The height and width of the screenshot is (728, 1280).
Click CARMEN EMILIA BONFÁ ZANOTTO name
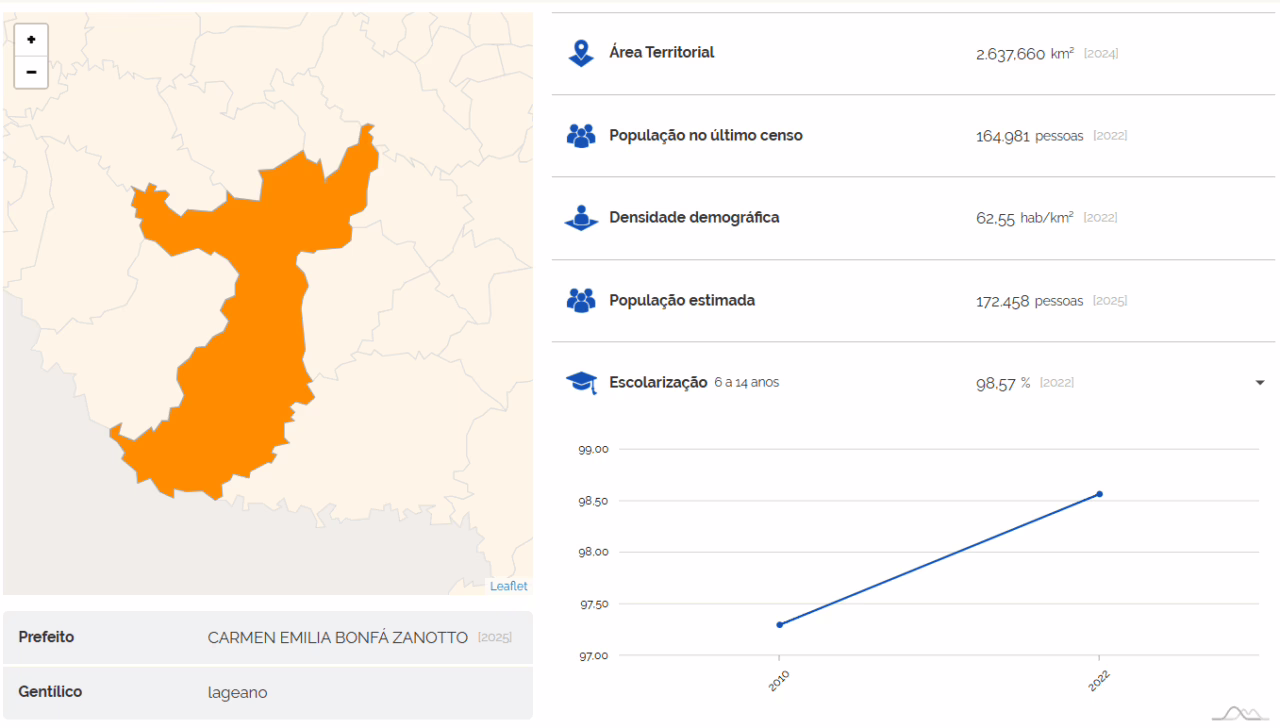point(338,637)
